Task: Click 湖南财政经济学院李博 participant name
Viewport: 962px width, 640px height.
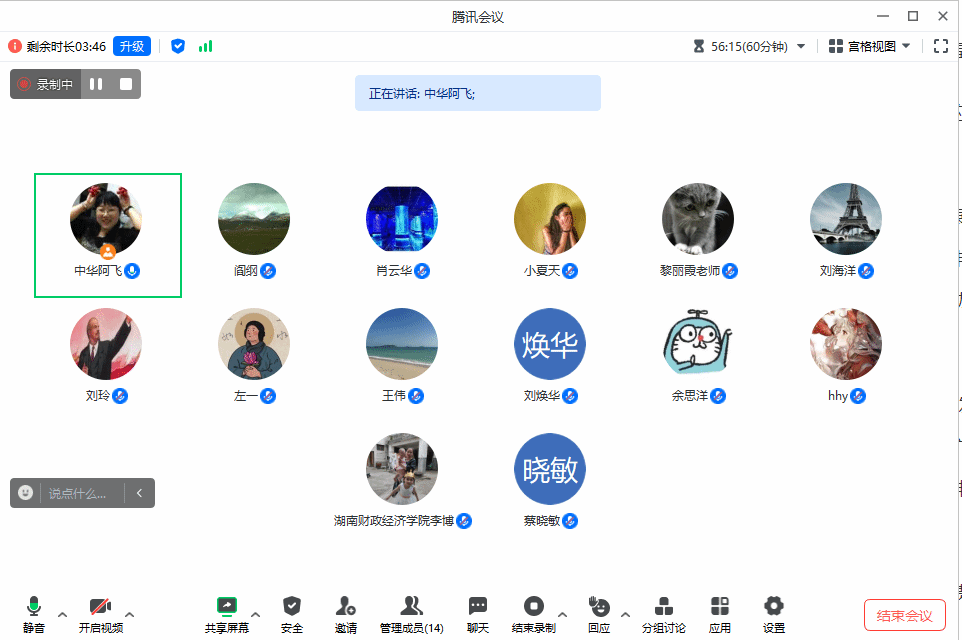Action: tap(394, 521)
